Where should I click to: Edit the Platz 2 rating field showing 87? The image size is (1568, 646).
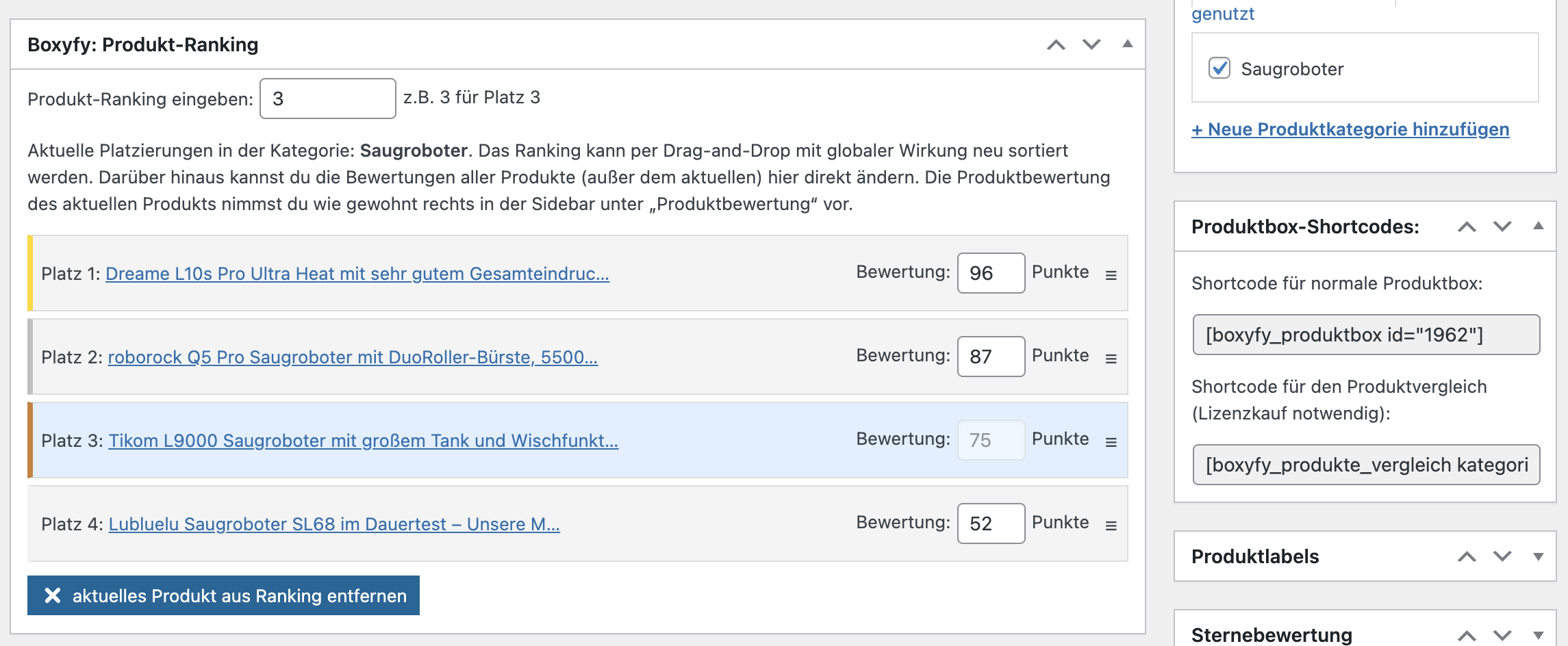click(x=991, y=357)
